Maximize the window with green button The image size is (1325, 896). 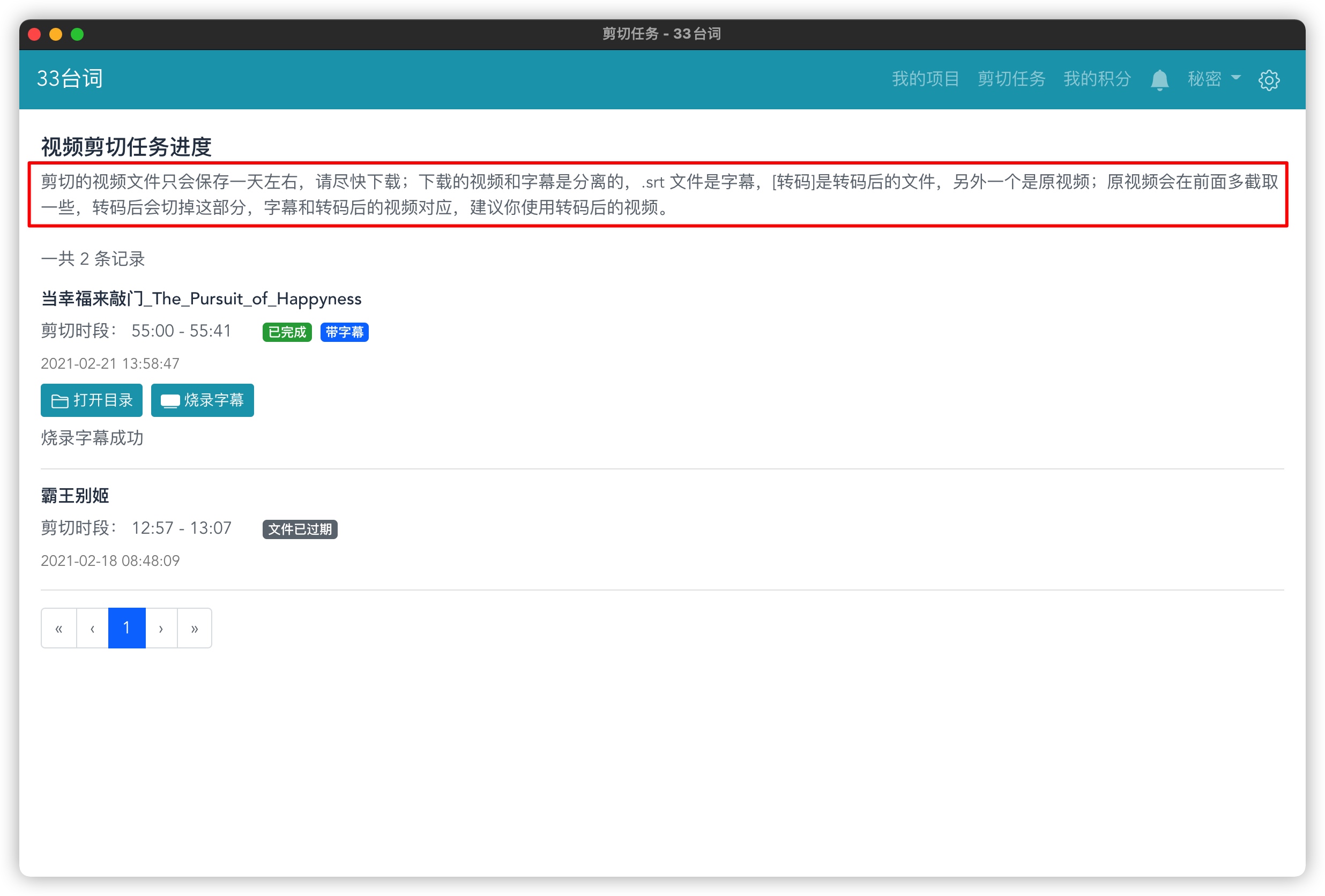click(78, 34)
